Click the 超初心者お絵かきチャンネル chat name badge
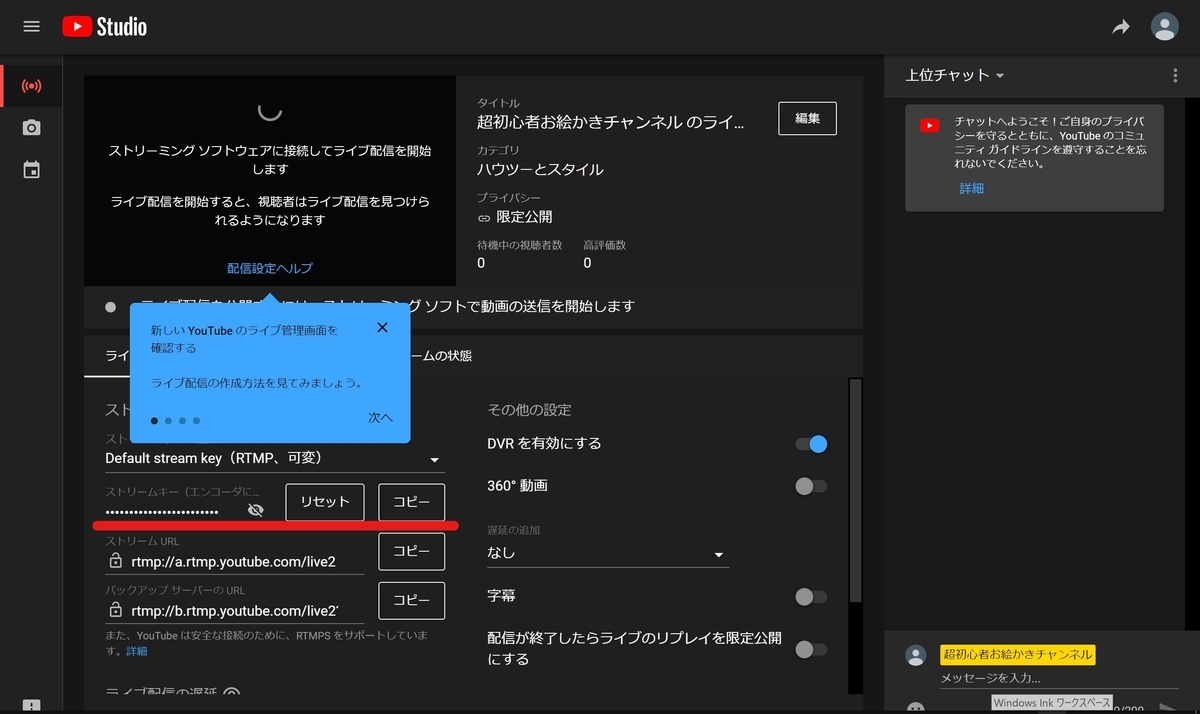The height and width of the screenshot is (714, 1200). (x=1018, y=655)
